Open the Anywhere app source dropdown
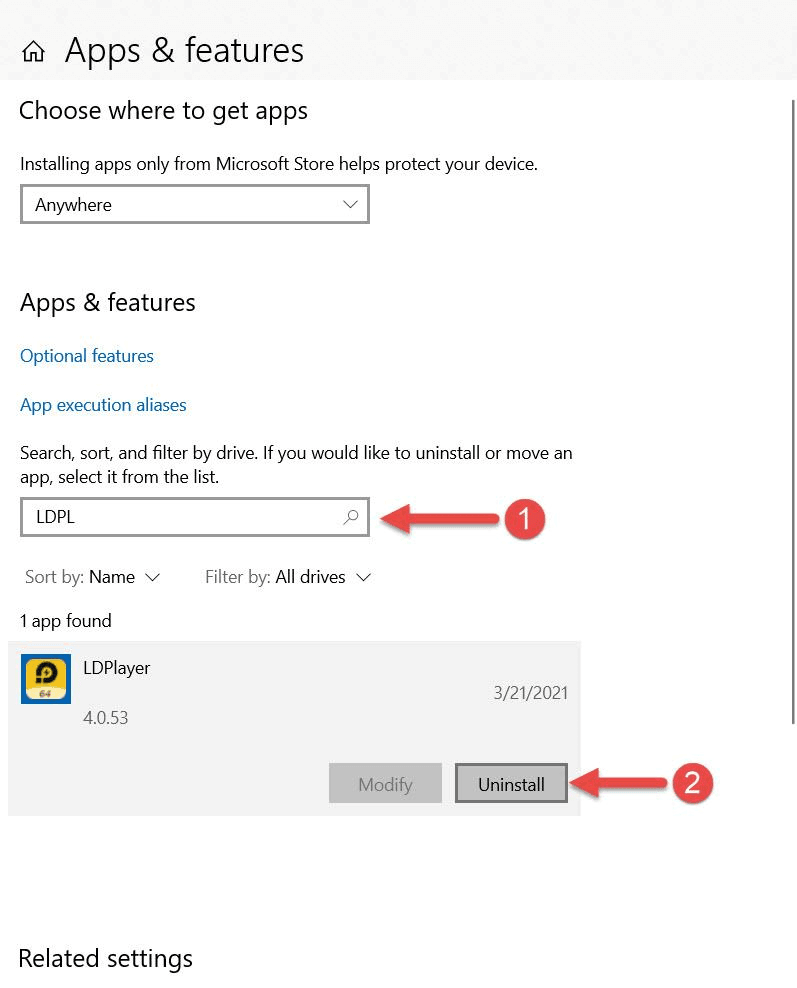The height and width of the screenshot is (988, 797). coord(195,205)
